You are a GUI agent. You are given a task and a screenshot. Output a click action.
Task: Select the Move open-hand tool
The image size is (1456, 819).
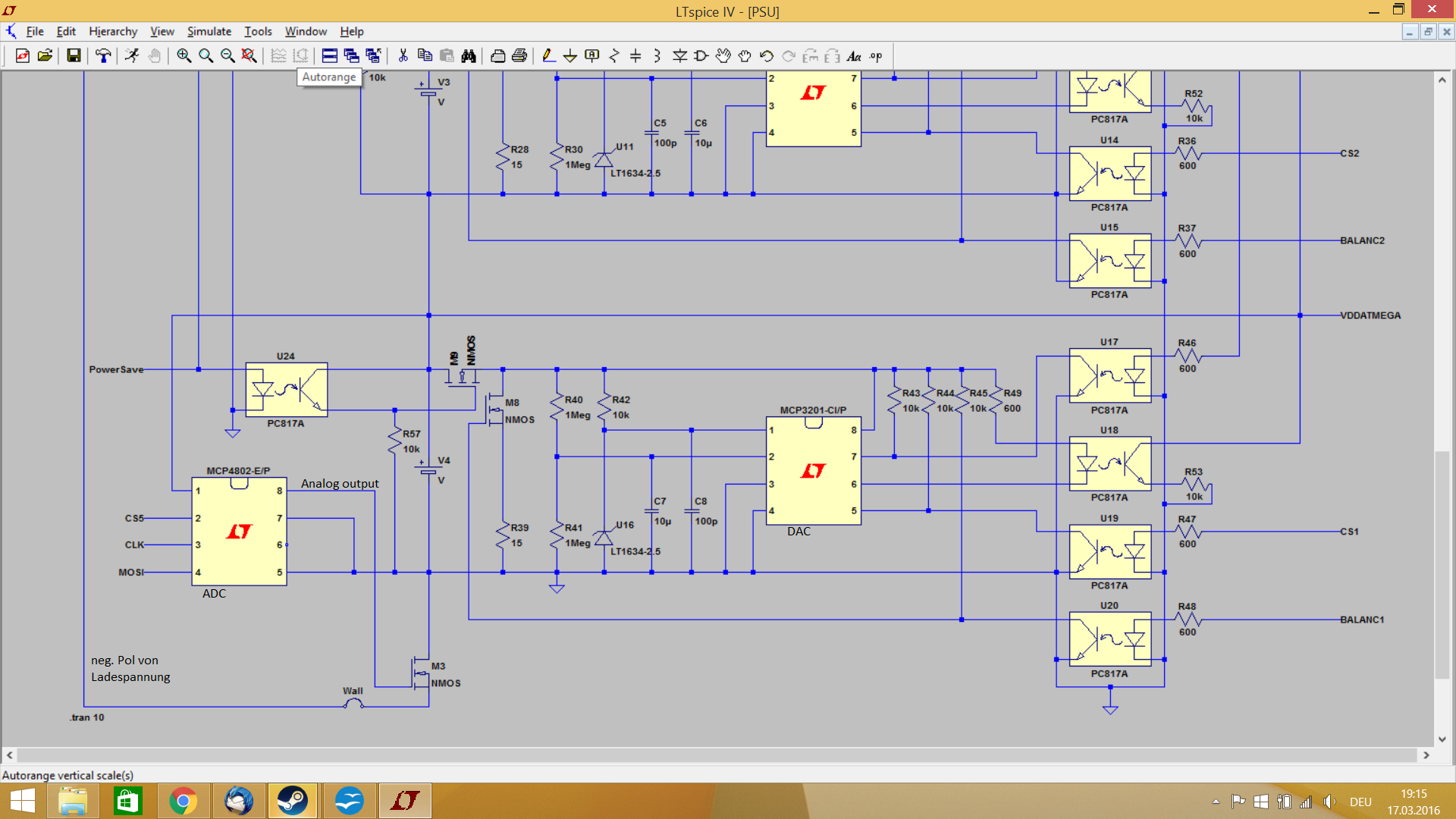[x=723, y=55]
